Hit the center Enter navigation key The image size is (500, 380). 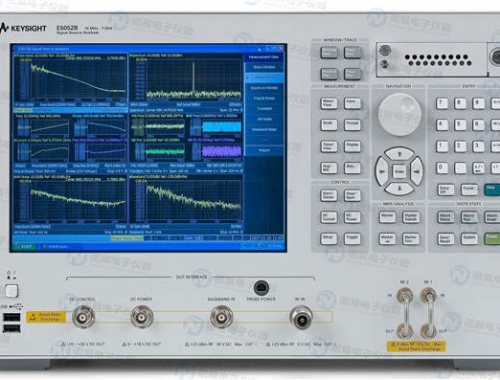pyautogui.click(x=400, y=171)
